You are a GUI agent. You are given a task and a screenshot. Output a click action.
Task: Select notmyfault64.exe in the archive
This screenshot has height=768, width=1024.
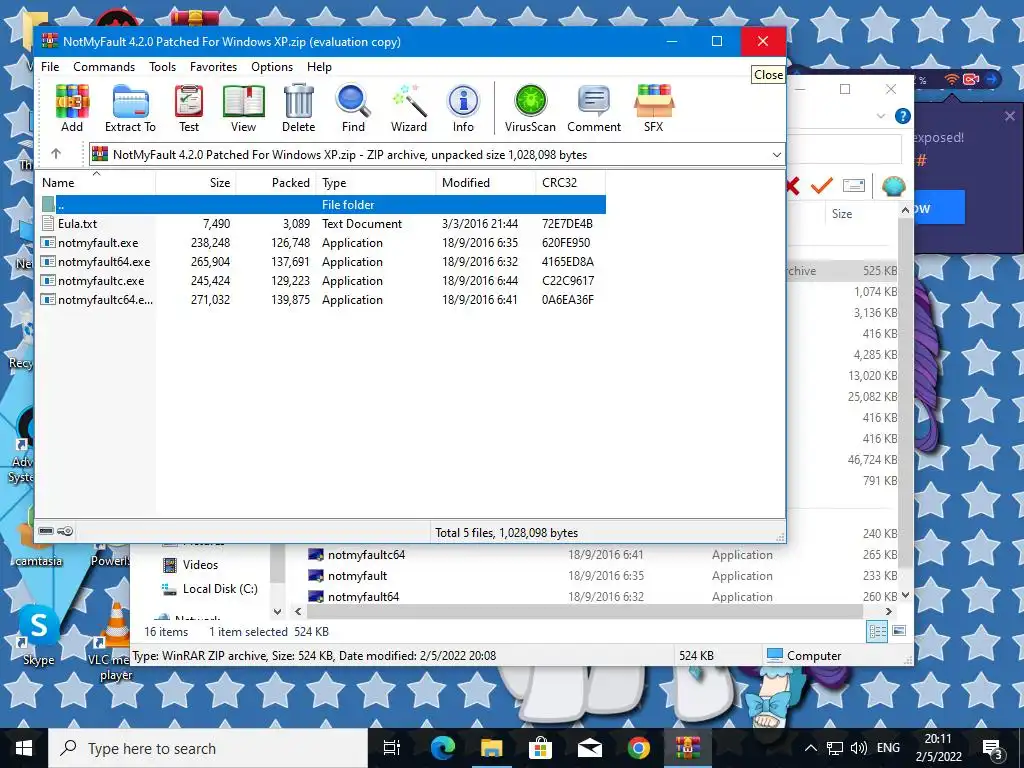coord(322,261)
